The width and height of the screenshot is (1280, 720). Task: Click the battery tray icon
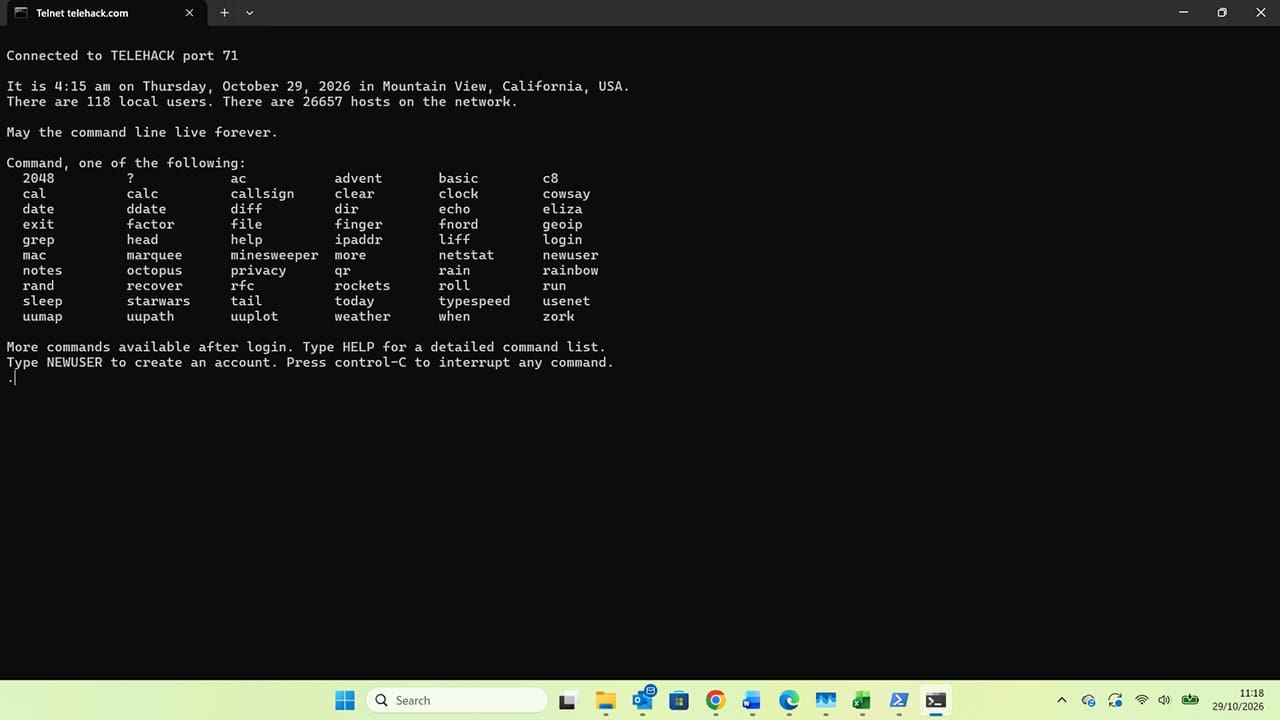click(1190, 700)
